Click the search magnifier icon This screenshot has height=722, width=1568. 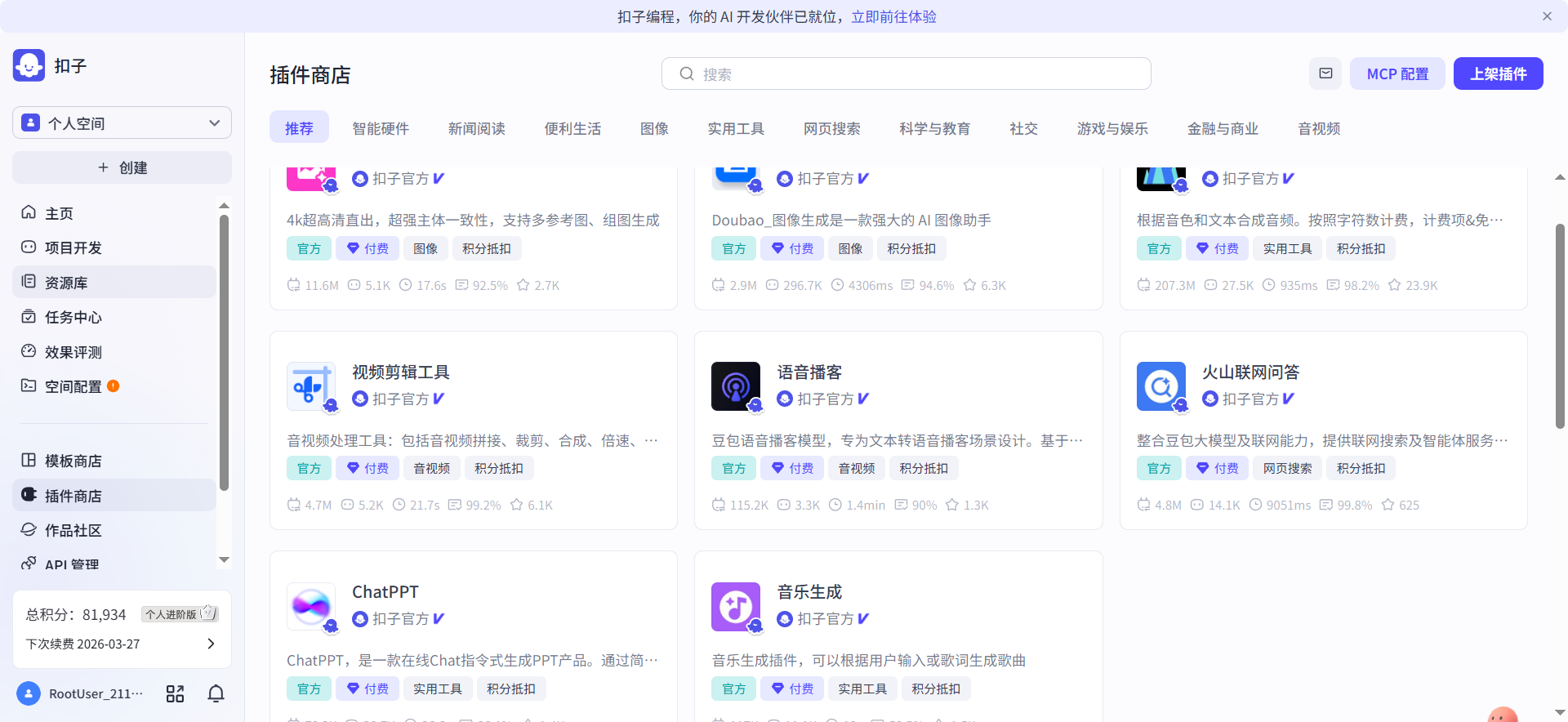pyautogui.click(x=687, y=74)
